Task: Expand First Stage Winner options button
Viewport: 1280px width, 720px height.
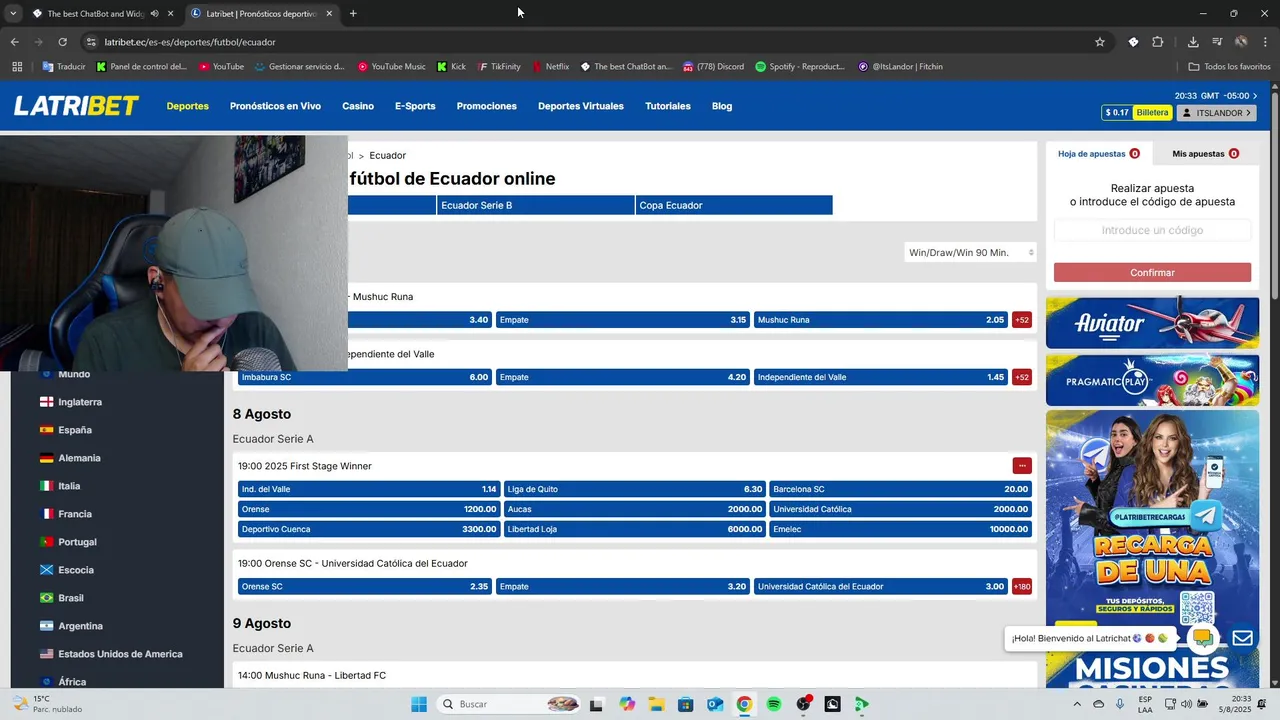Action: pos(1021,466)
